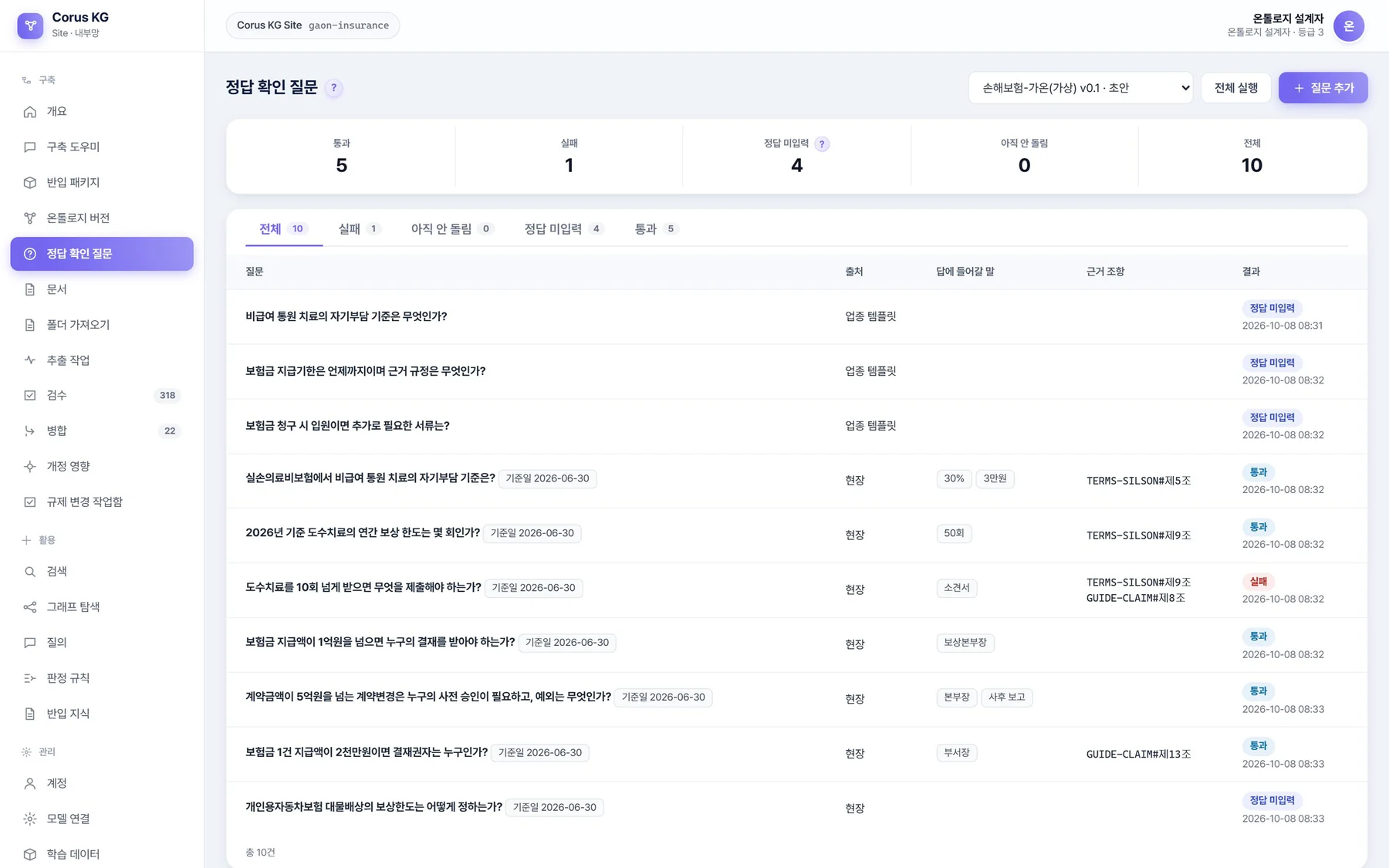This screenshot has height=868, width=1389.
Task: Click the 검색 magnifier icon
Action: tap(29, 572)
